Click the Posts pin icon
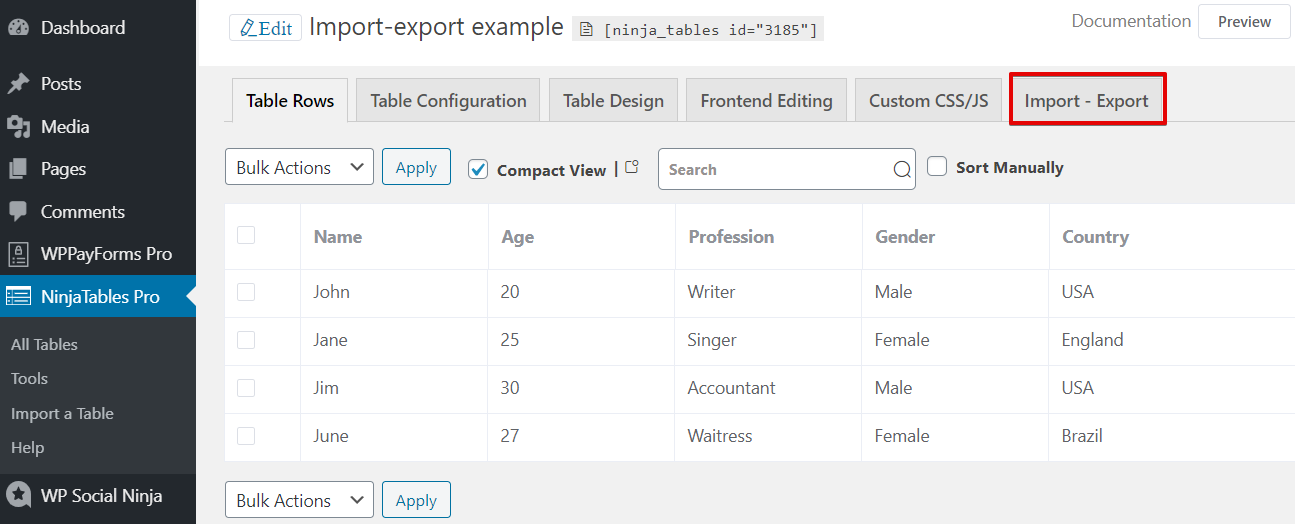This screenshot has width=1295, height=524. (x=18, y=84)
